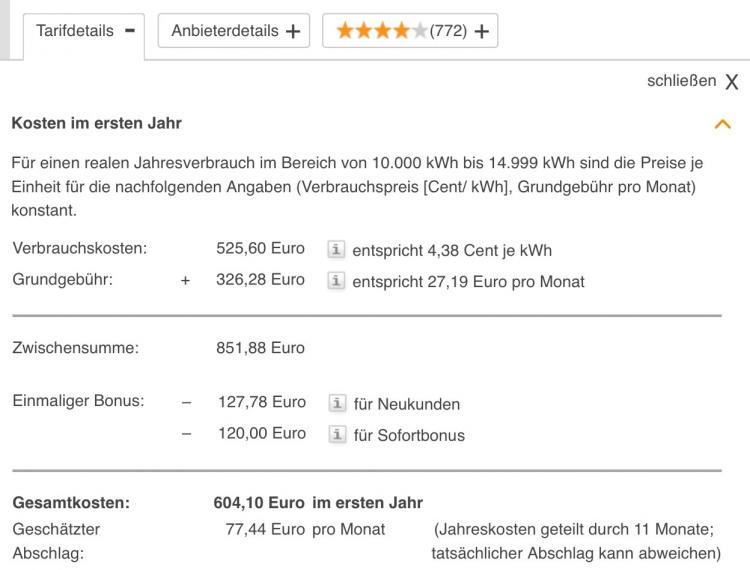
Task: Click 'entspricht 27,19 Euro pro Monat' text
Action: pyautogui.click(x=468, y=282)
